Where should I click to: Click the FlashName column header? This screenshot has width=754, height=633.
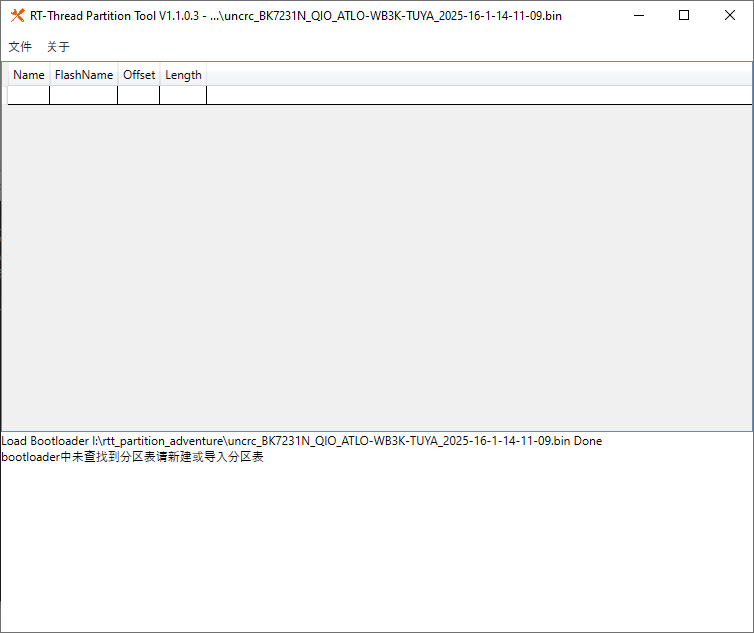click(x=84, y=75)
